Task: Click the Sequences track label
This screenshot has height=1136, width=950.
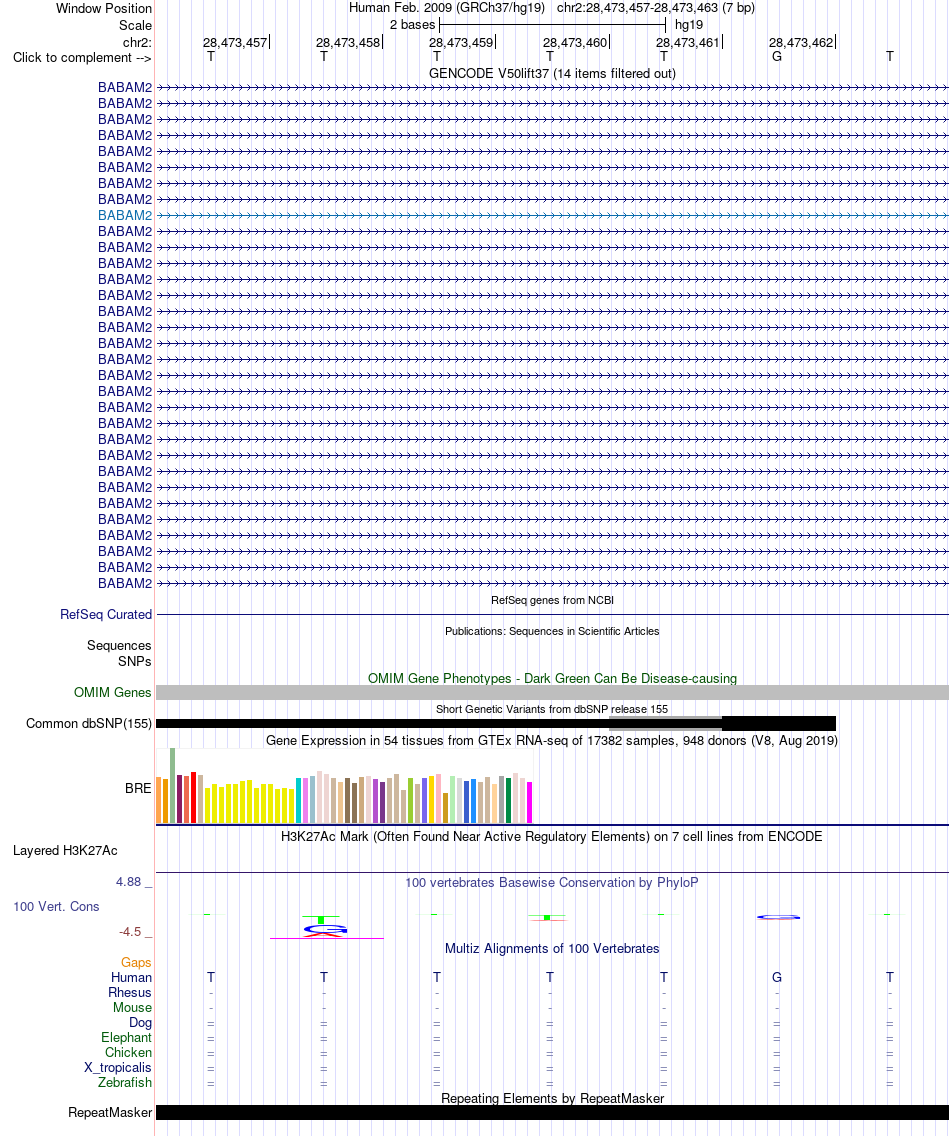Action: pos(119,646)
